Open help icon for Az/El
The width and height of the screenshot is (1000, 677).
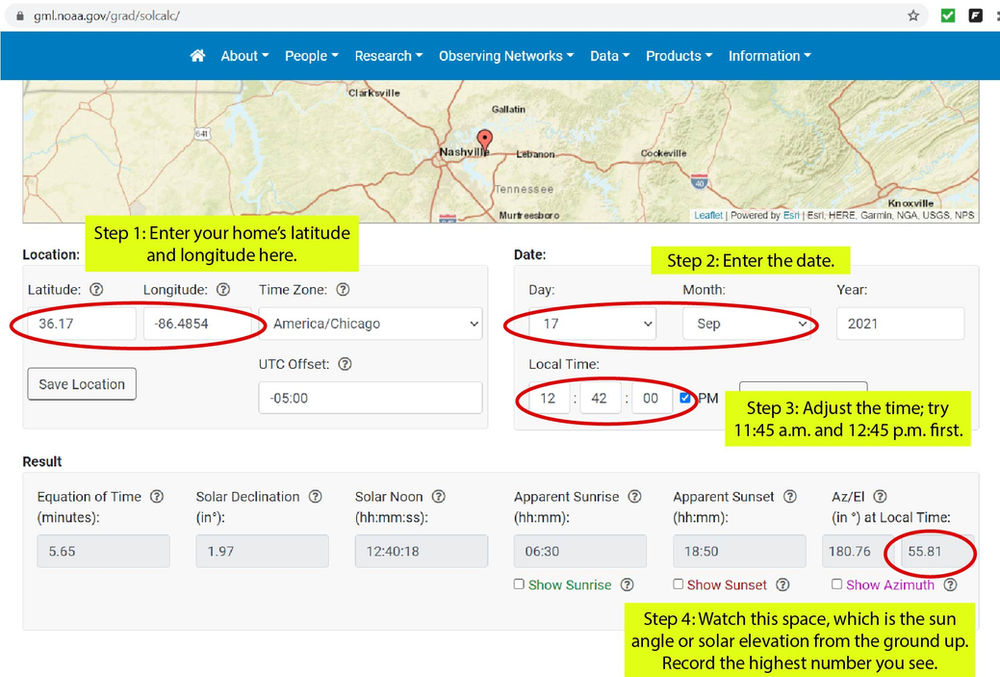(x=880, y=497)
